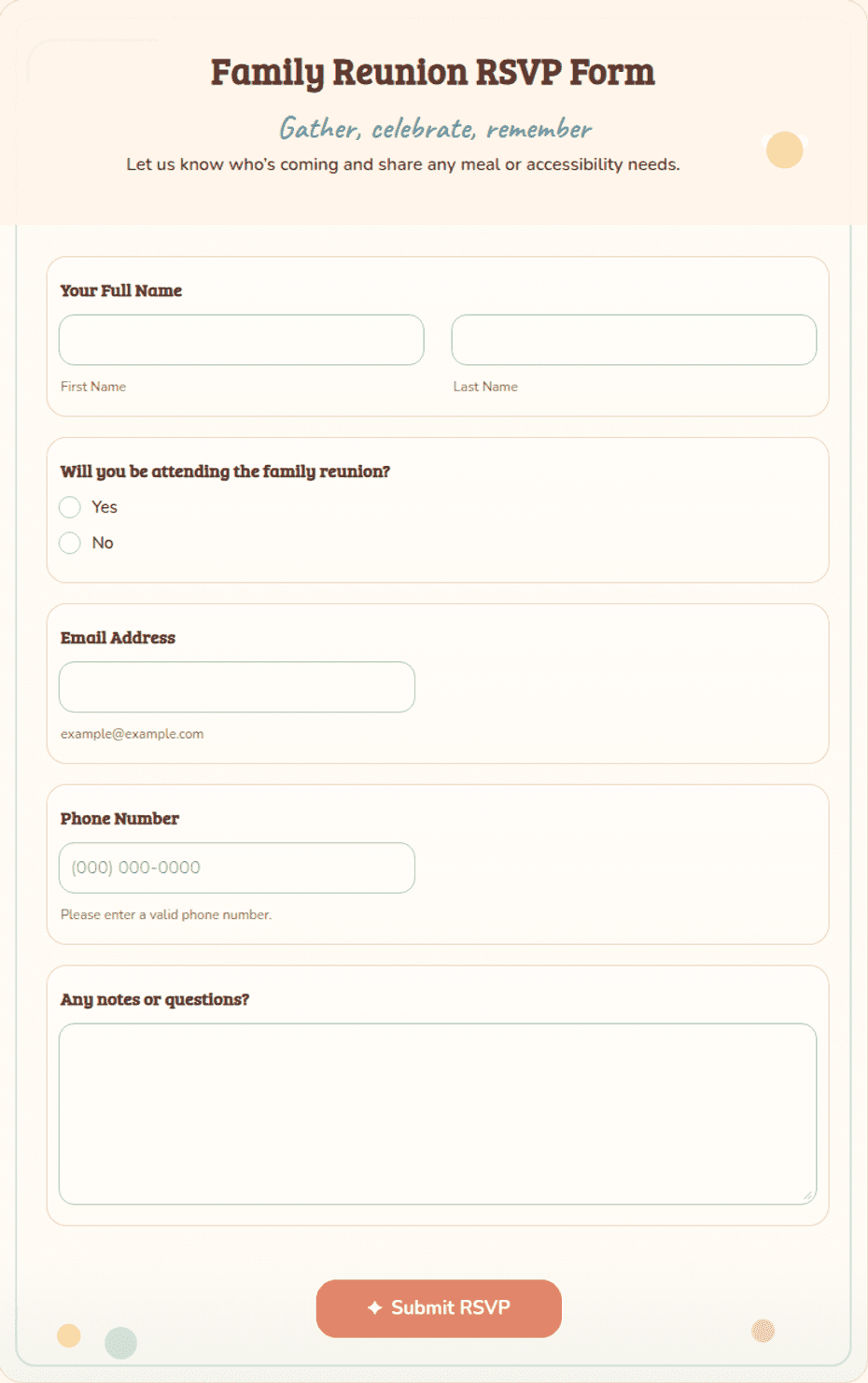Click the 'Your Full Name' label

click(x=121, y=290)
